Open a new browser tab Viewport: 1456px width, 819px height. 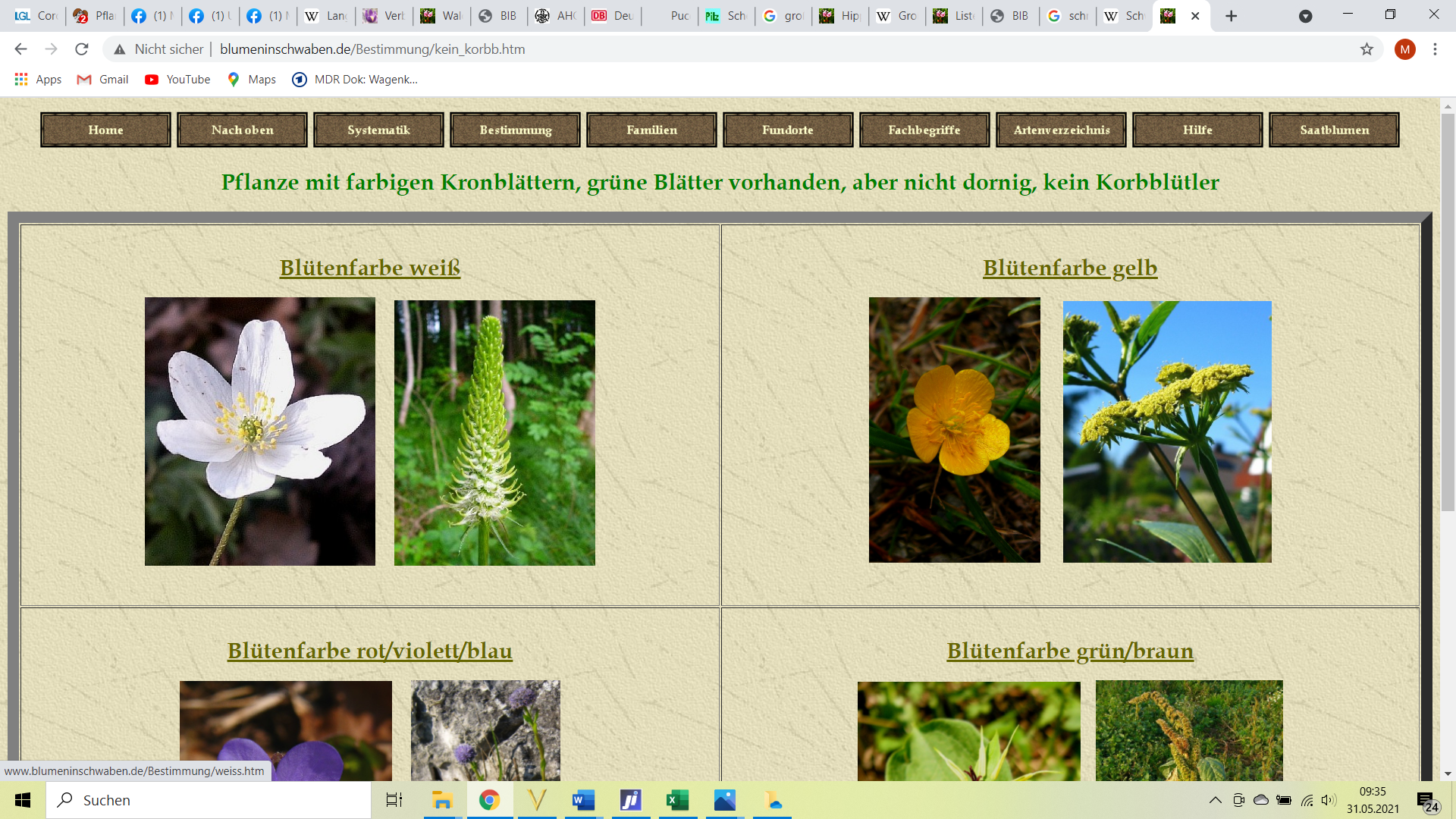pos(1232,16)
